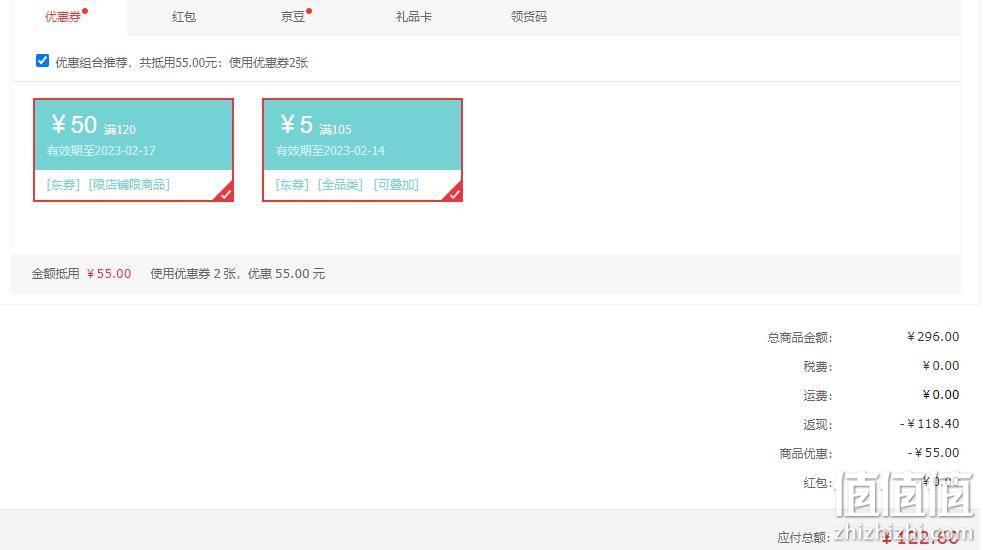Screen dimensions: 983x550
Task: Click the [可叠加] tag
Action: point(396,184)
